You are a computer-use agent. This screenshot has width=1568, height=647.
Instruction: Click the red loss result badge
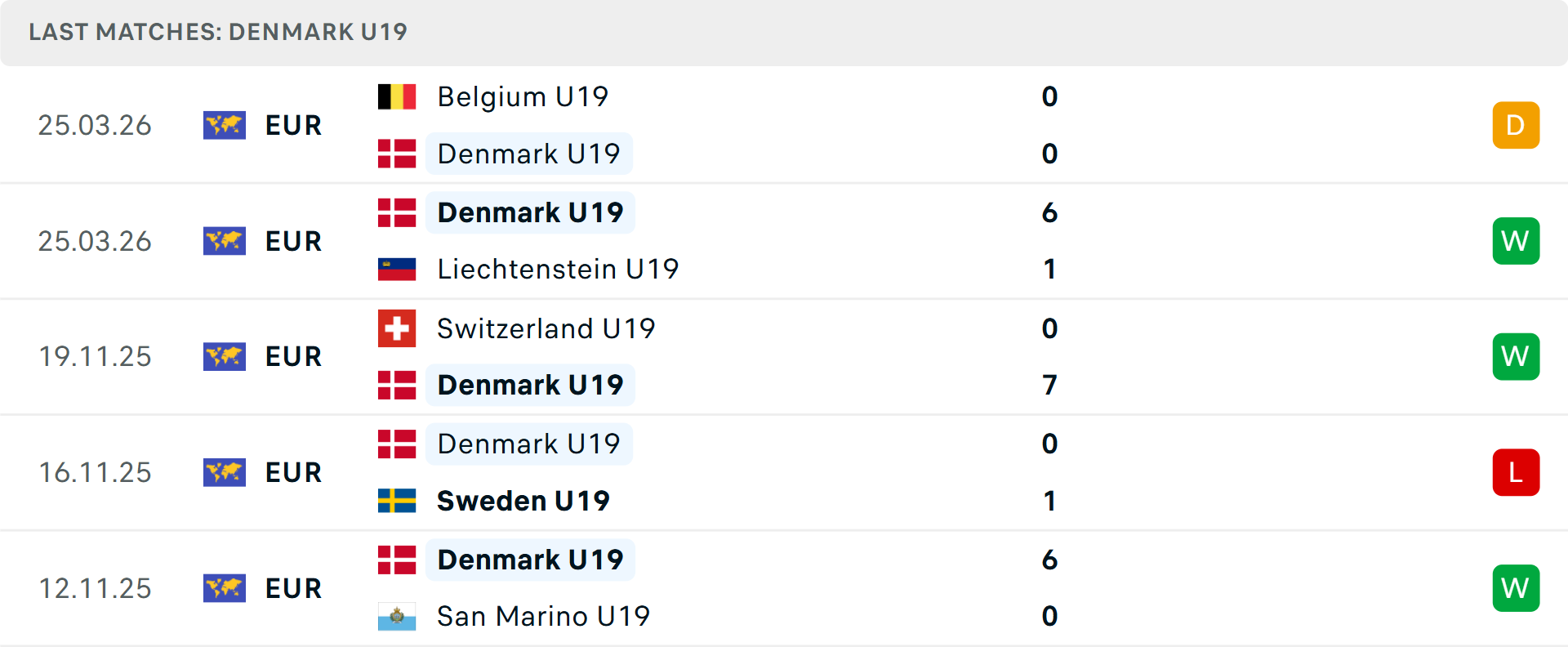click(x=1516, y=472)
